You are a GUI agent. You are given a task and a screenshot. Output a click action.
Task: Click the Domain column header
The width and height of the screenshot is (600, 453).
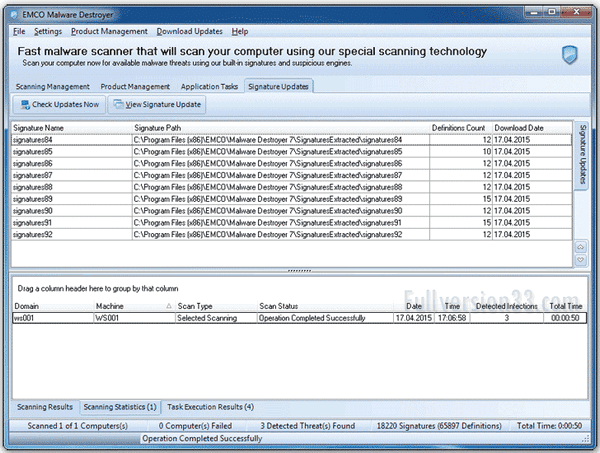click(54, 306)
